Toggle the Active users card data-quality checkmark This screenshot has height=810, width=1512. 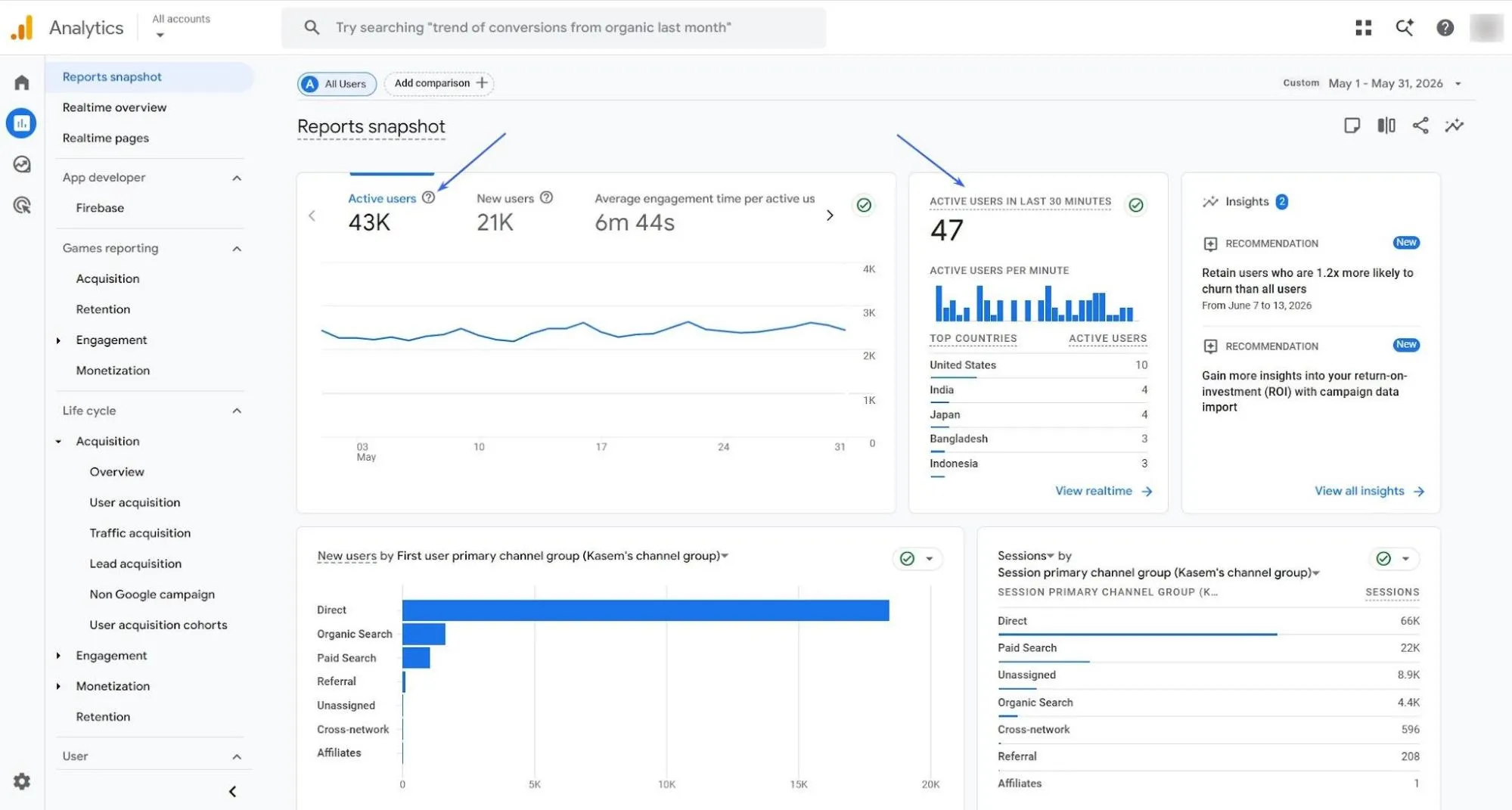coord(864,205)
